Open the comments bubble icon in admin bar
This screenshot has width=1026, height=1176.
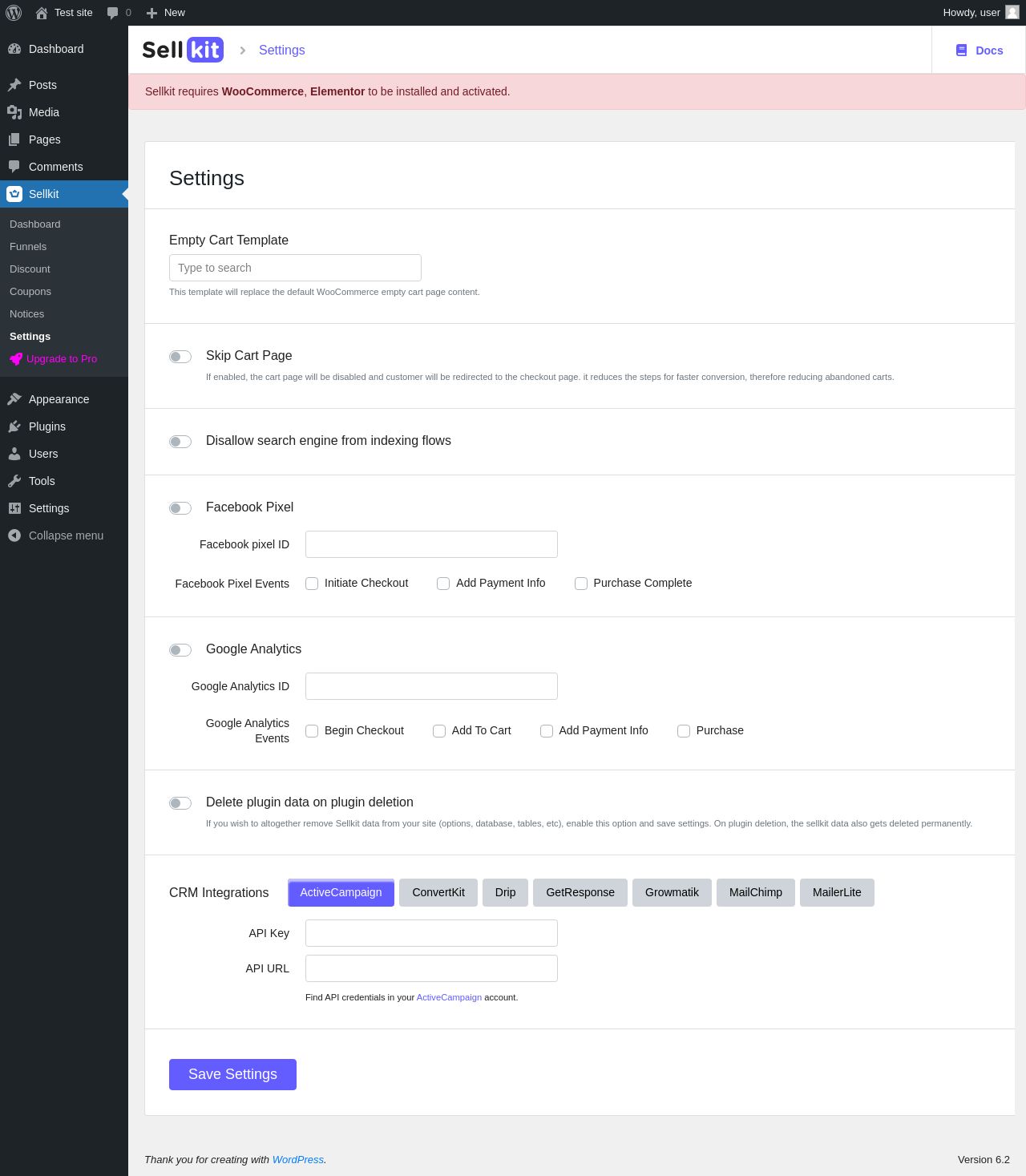(x=112, y=13)
